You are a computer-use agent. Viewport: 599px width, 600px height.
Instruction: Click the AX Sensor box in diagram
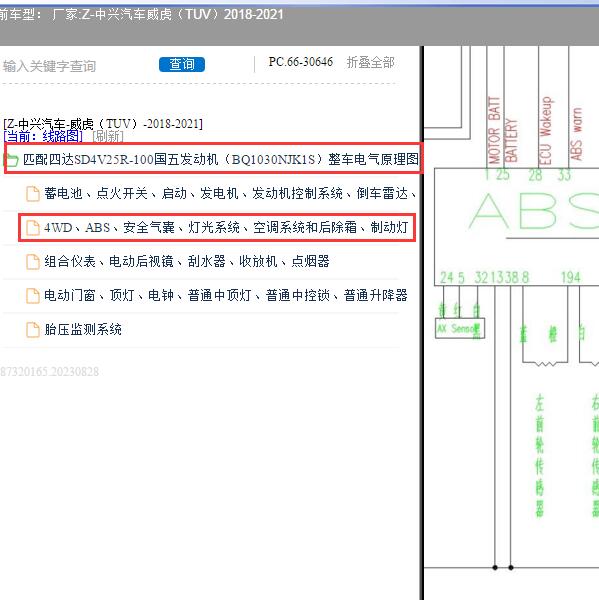coord(460,328)
